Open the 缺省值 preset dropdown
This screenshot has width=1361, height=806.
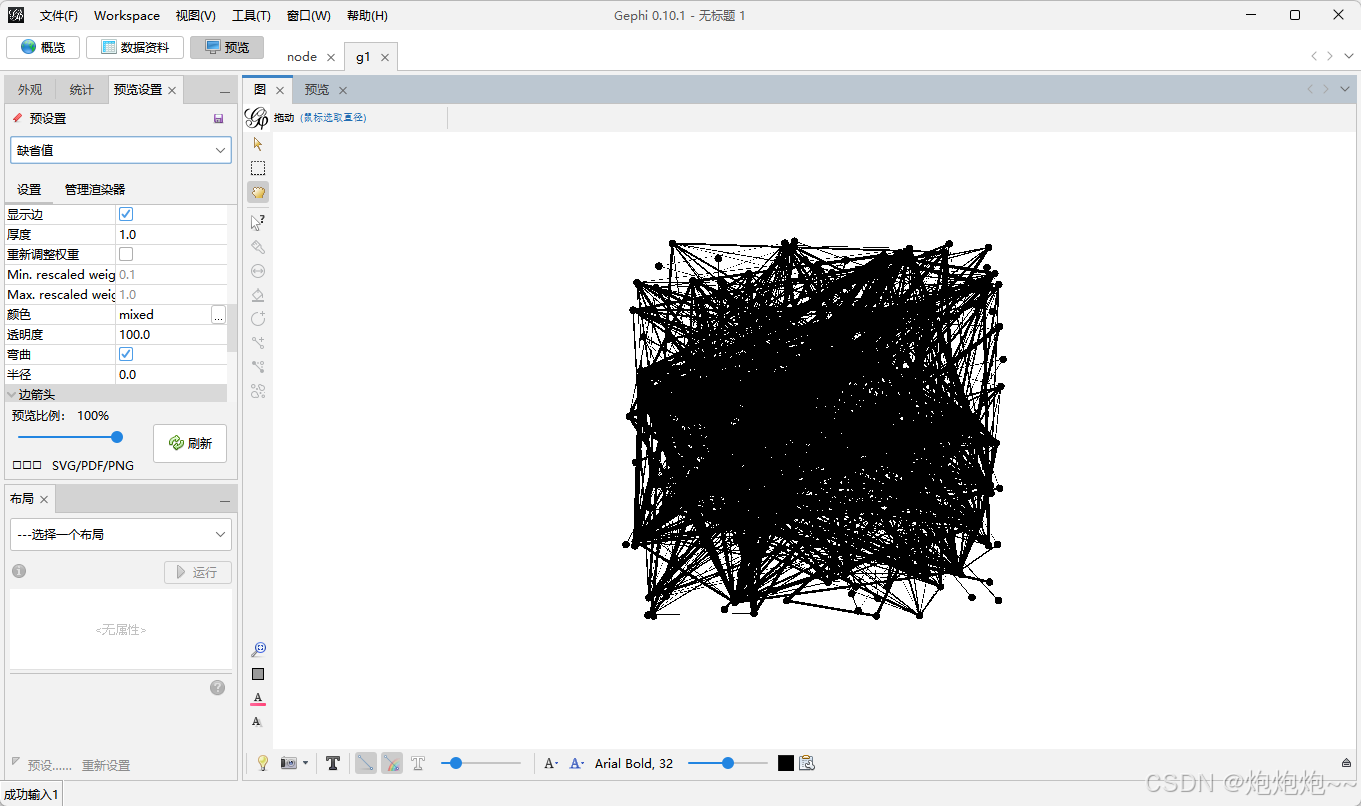(x=121, y=150)
